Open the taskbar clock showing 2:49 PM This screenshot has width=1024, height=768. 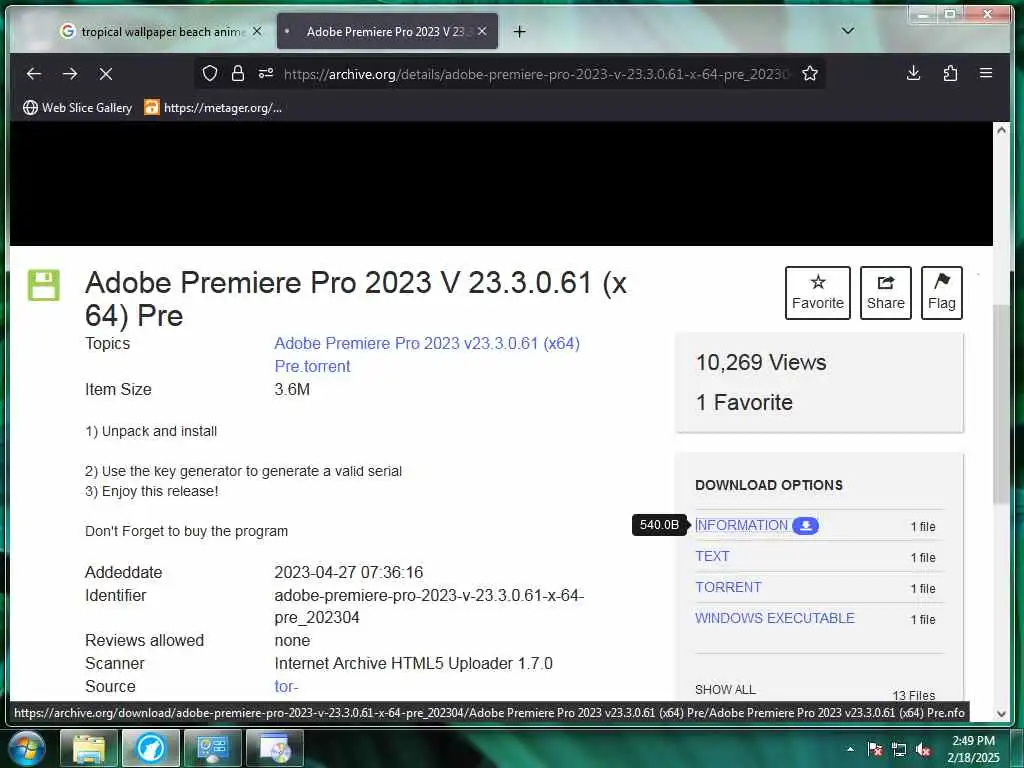973,749
